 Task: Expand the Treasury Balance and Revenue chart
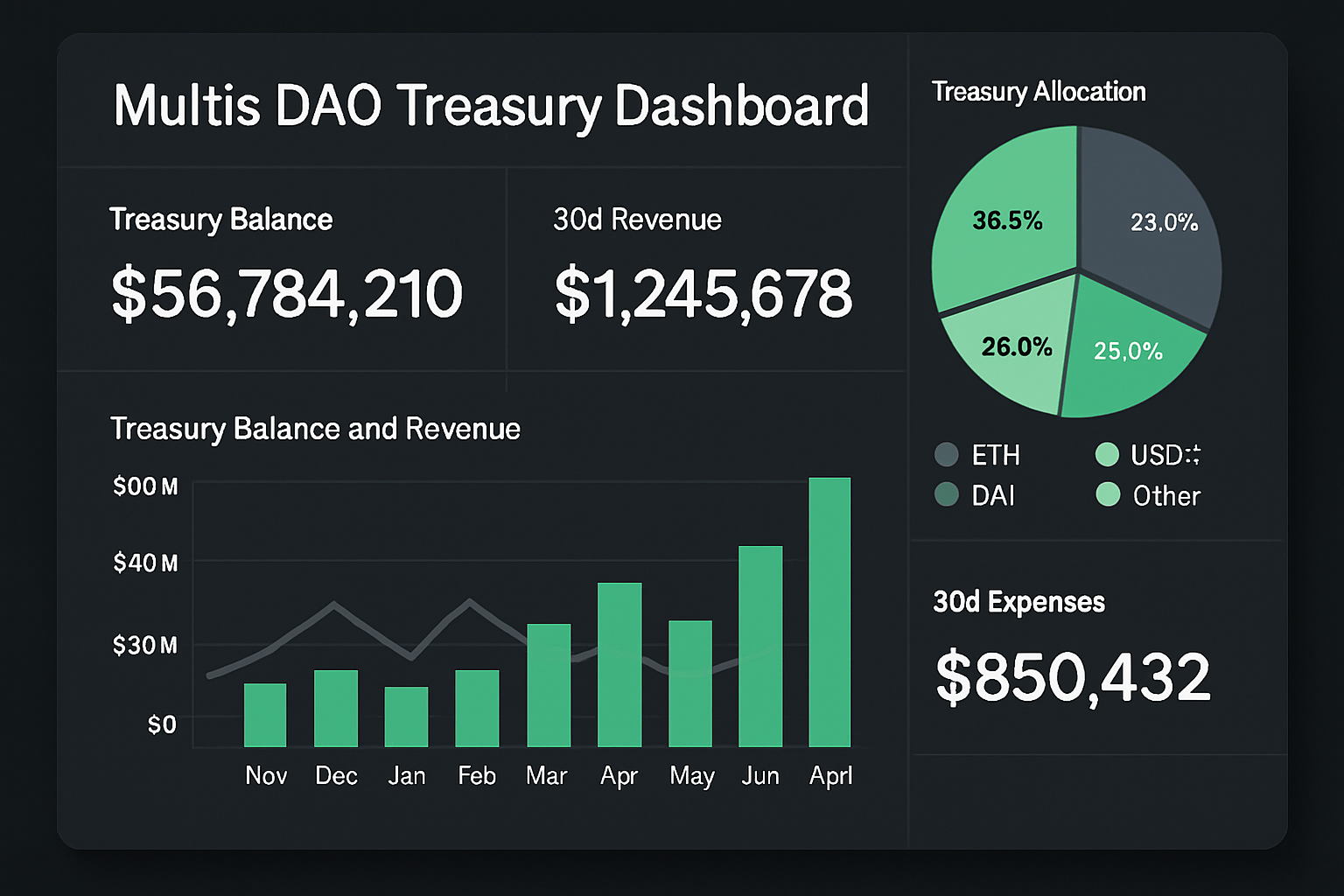click(x=315, y=429)
